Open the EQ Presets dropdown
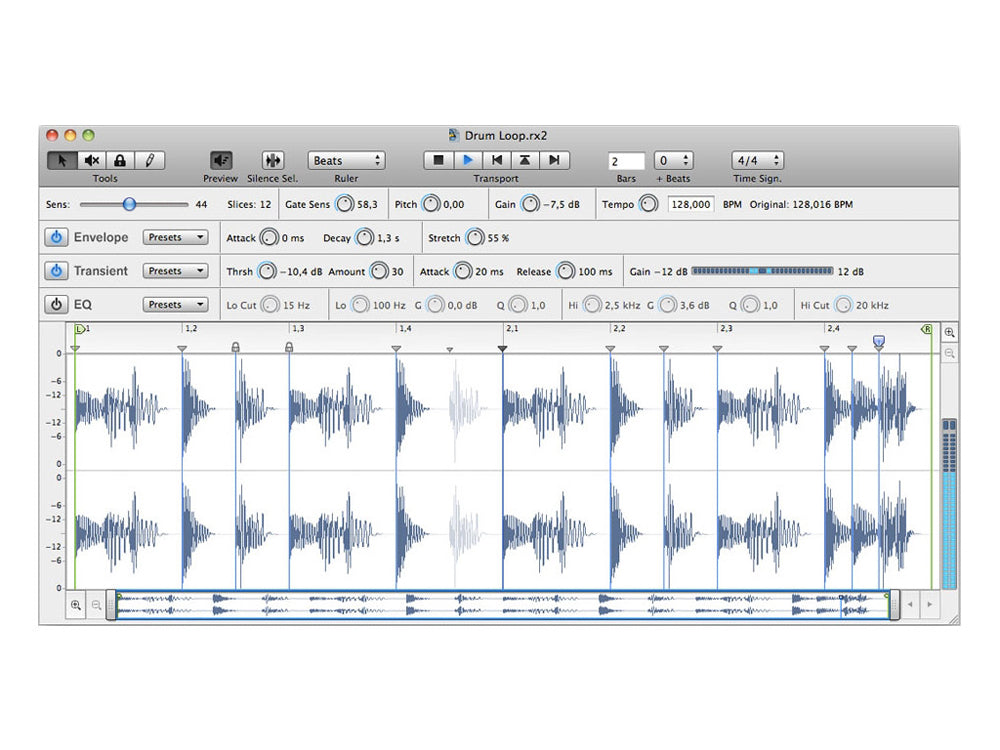The width and height of the screenshot is (1000, 750). (175, 304)
